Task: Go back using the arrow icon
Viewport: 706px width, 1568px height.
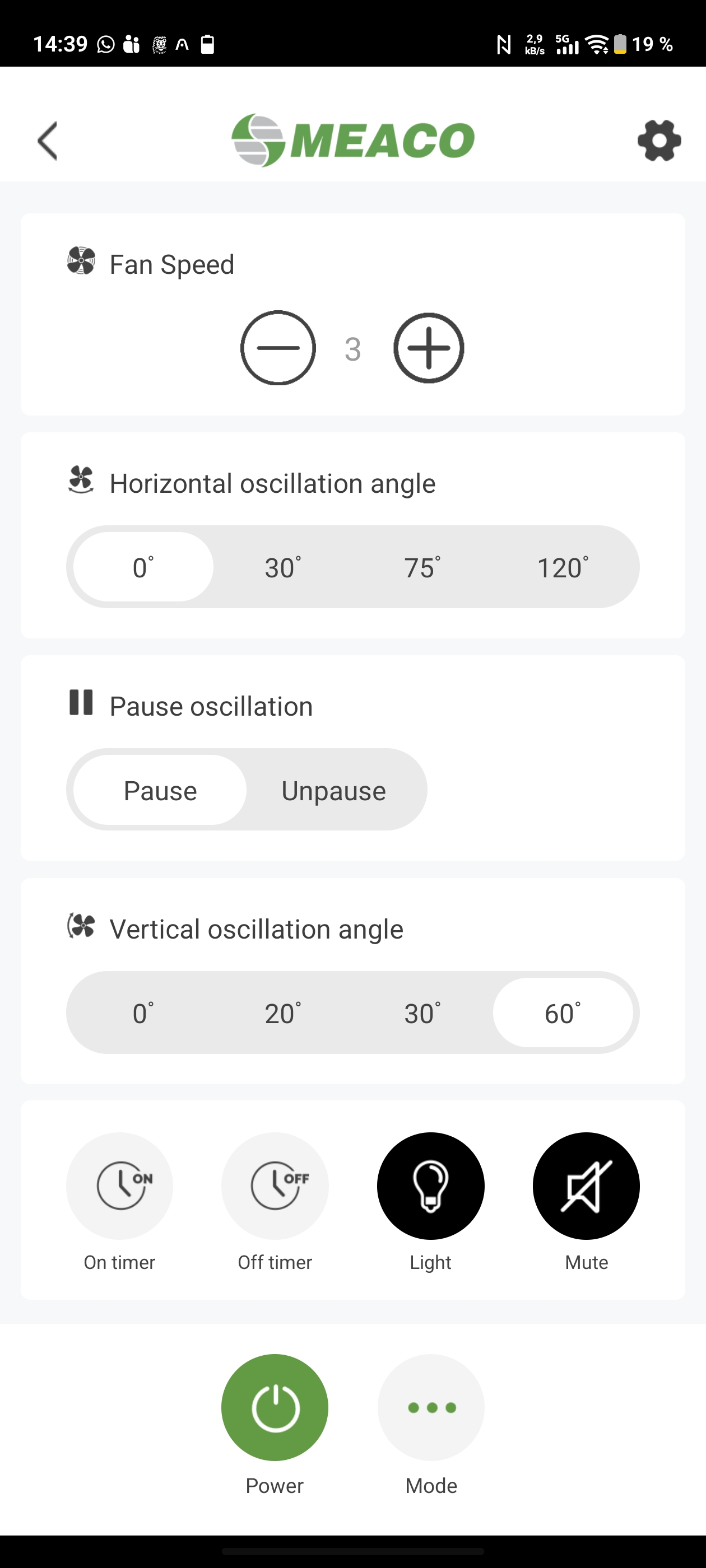Action: point(48,141)
